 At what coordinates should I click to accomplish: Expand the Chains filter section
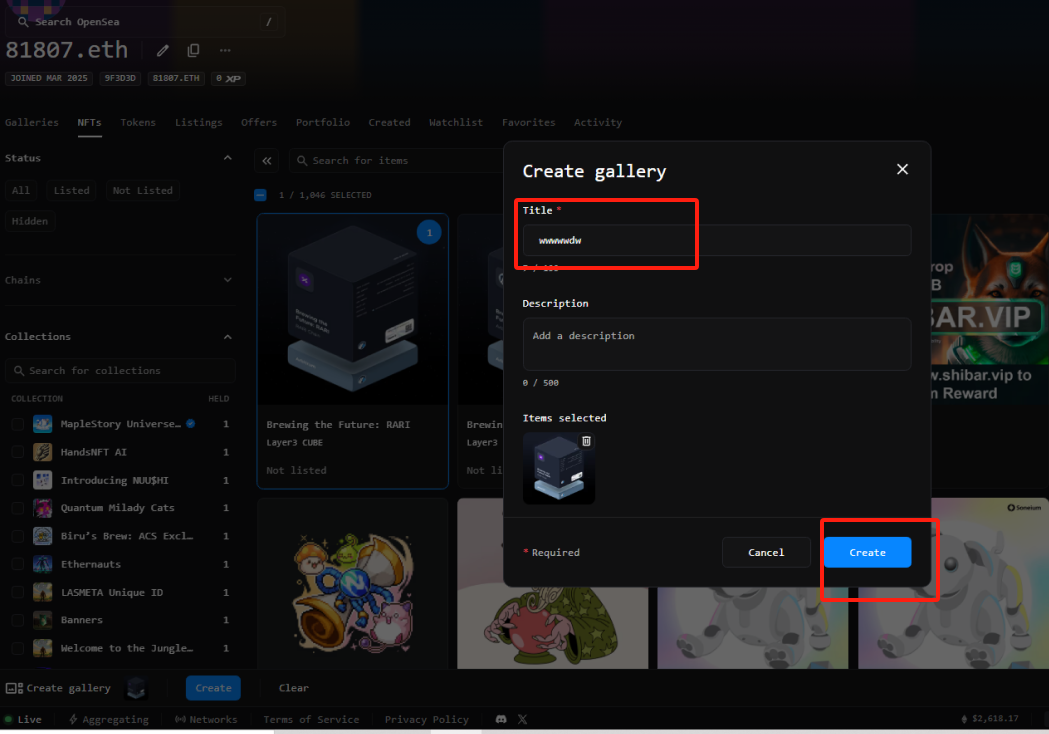(227, 280)
